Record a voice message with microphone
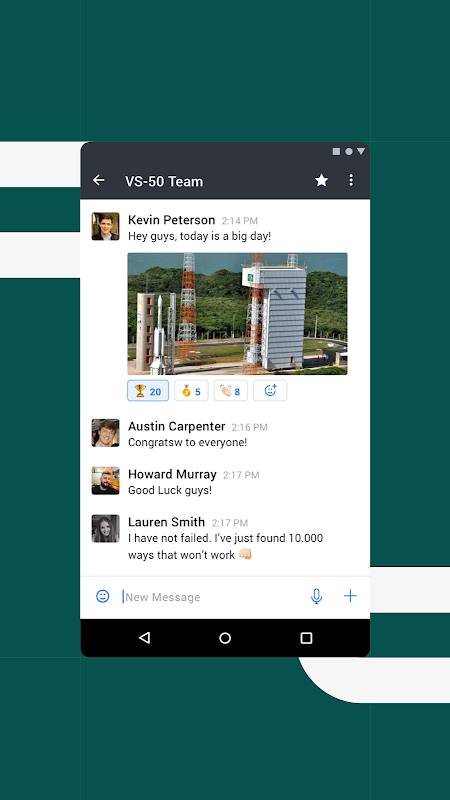The image size is (450, 800). (x=316, y=596)
